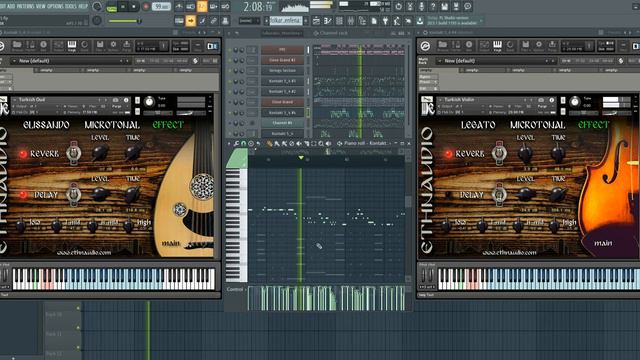This screenshot has height=360, width=640.
Task: Open New (default) multi dropdown in right Kontakt
Action: click(x=497, y=61)
